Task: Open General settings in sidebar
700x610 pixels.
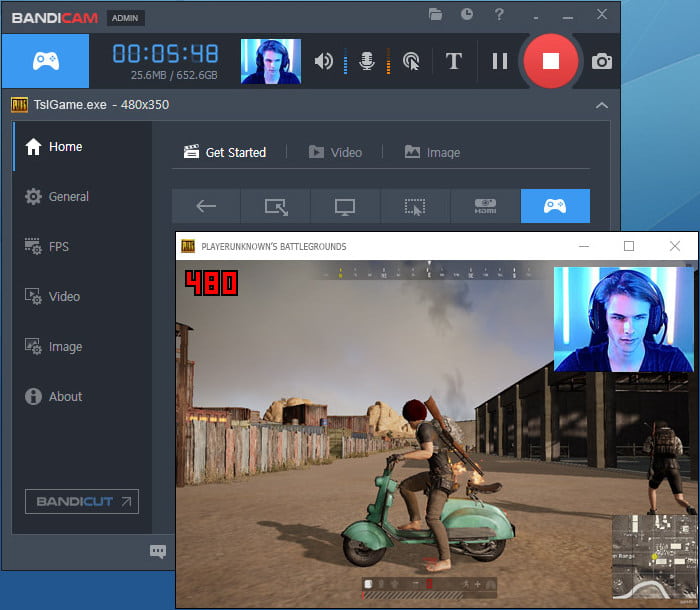Action: [83, 196]
